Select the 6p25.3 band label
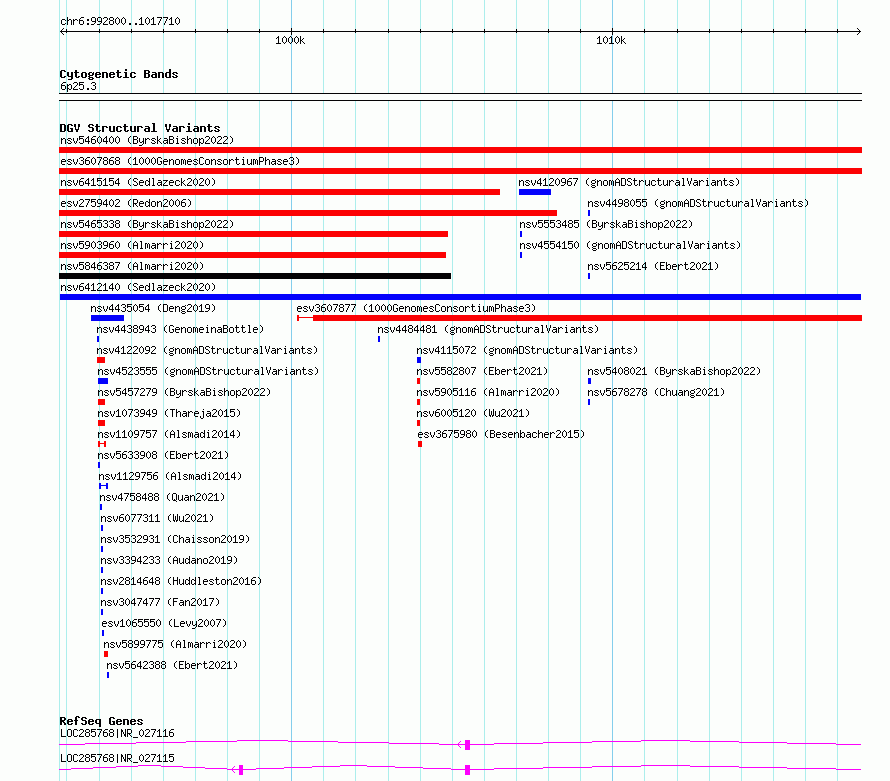This screenshot has height=781, width=890. 78,86
